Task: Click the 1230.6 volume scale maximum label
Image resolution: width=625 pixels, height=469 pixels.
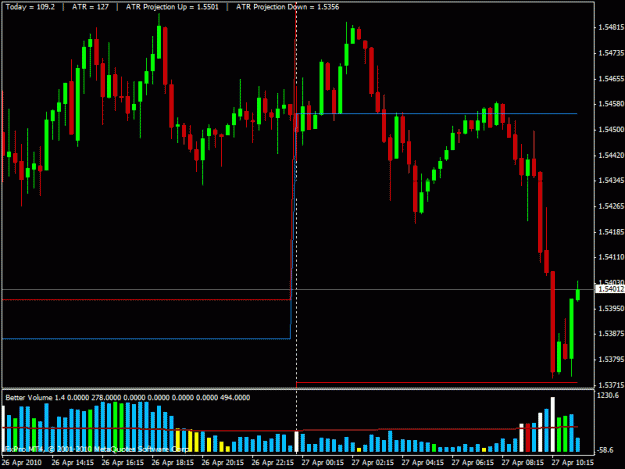Action: tap(608, 395)
